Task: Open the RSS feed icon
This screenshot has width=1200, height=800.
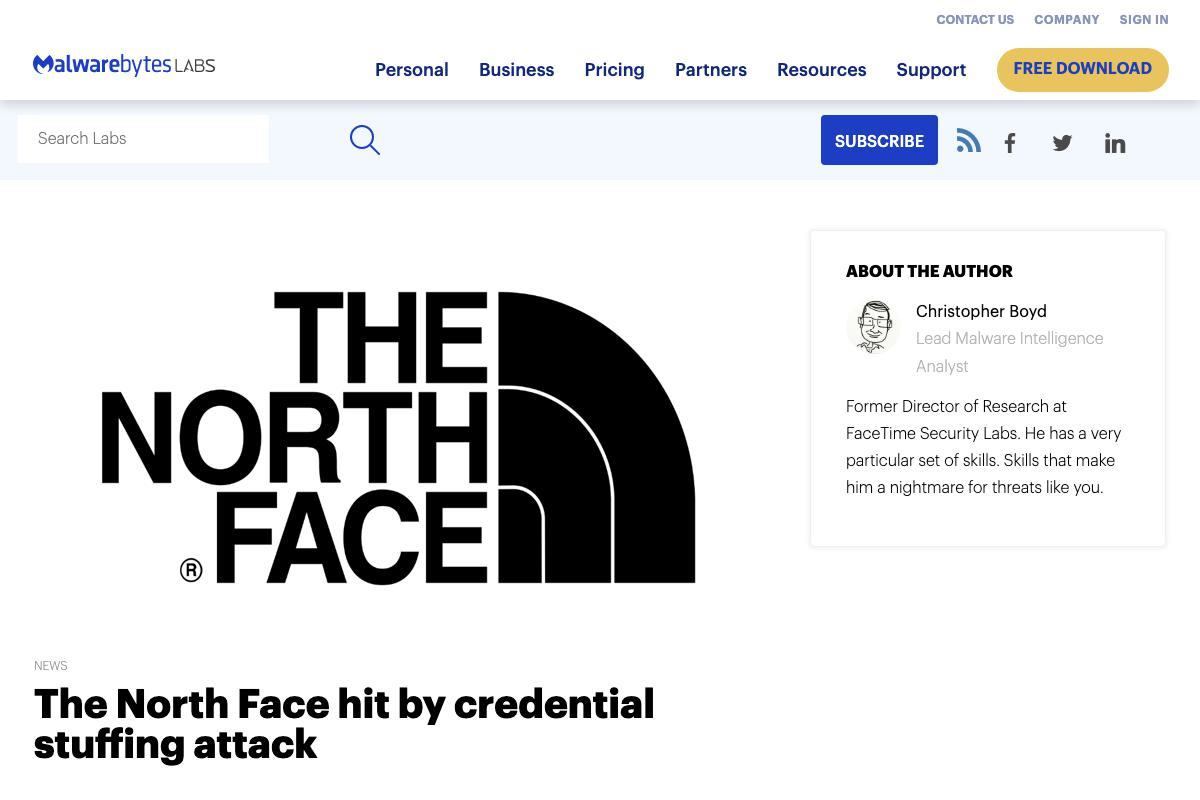Action: point(968,140)
